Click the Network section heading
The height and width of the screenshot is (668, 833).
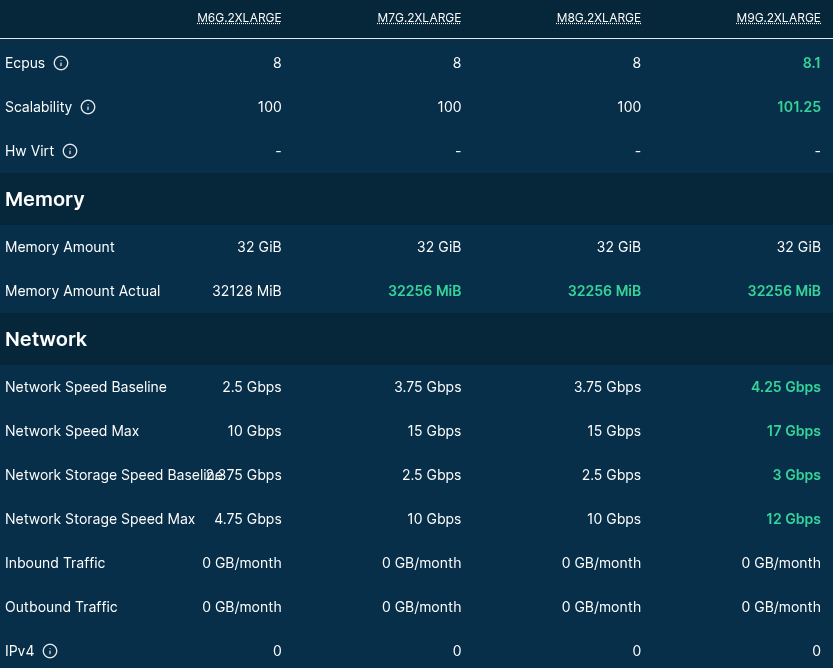pyautogui.click(x=46, y=340)
